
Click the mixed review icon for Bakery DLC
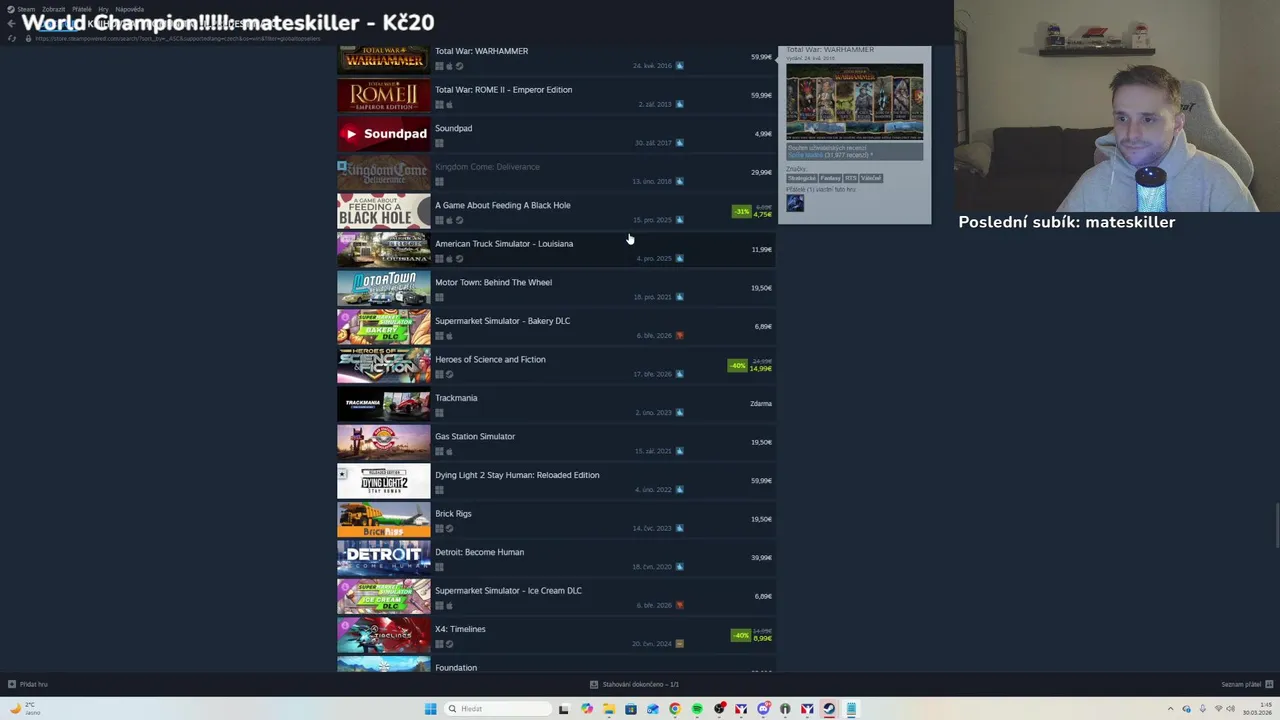click(680, 336)
